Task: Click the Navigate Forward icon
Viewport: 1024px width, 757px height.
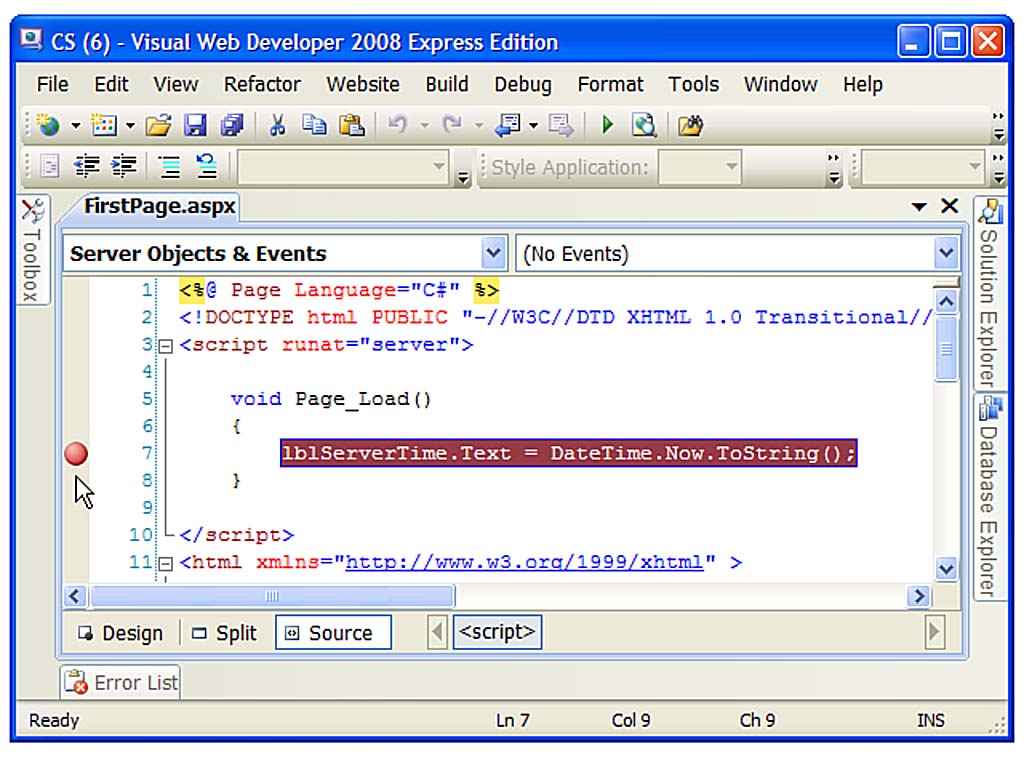Action: click(x=561, y=124)
